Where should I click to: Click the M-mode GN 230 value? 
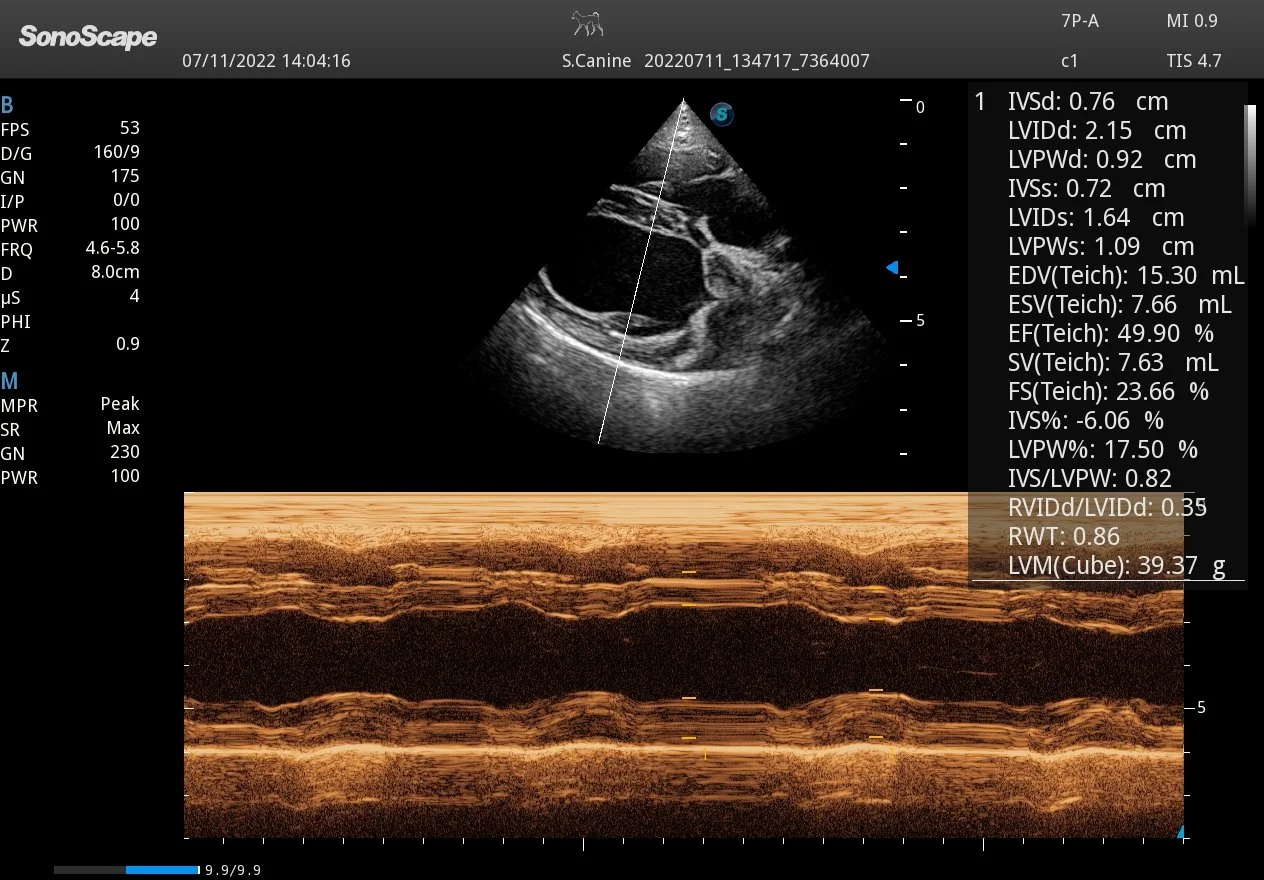click(125, 452)
